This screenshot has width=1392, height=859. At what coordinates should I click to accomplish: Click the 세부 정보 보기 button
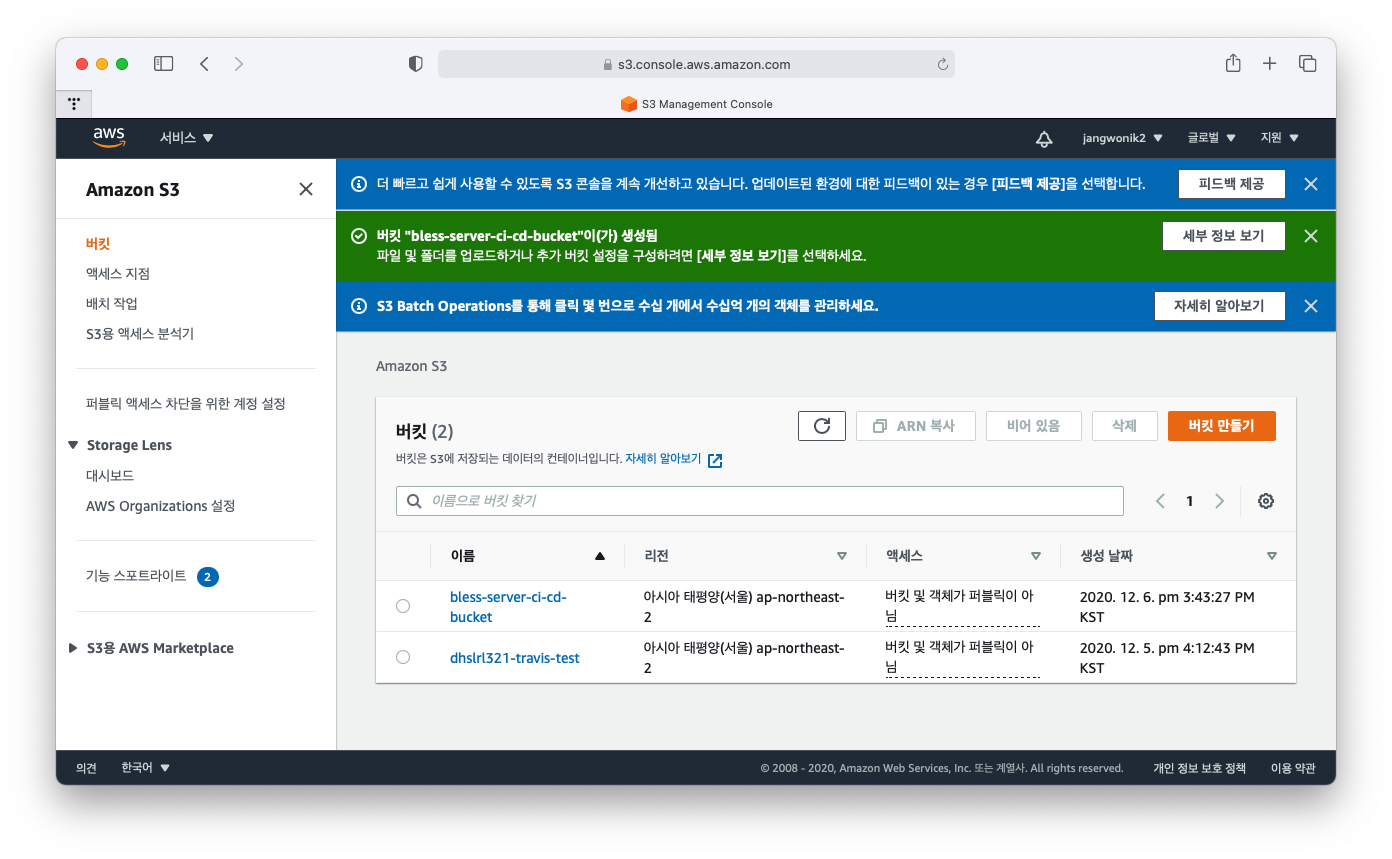[x=1223, y=236]
